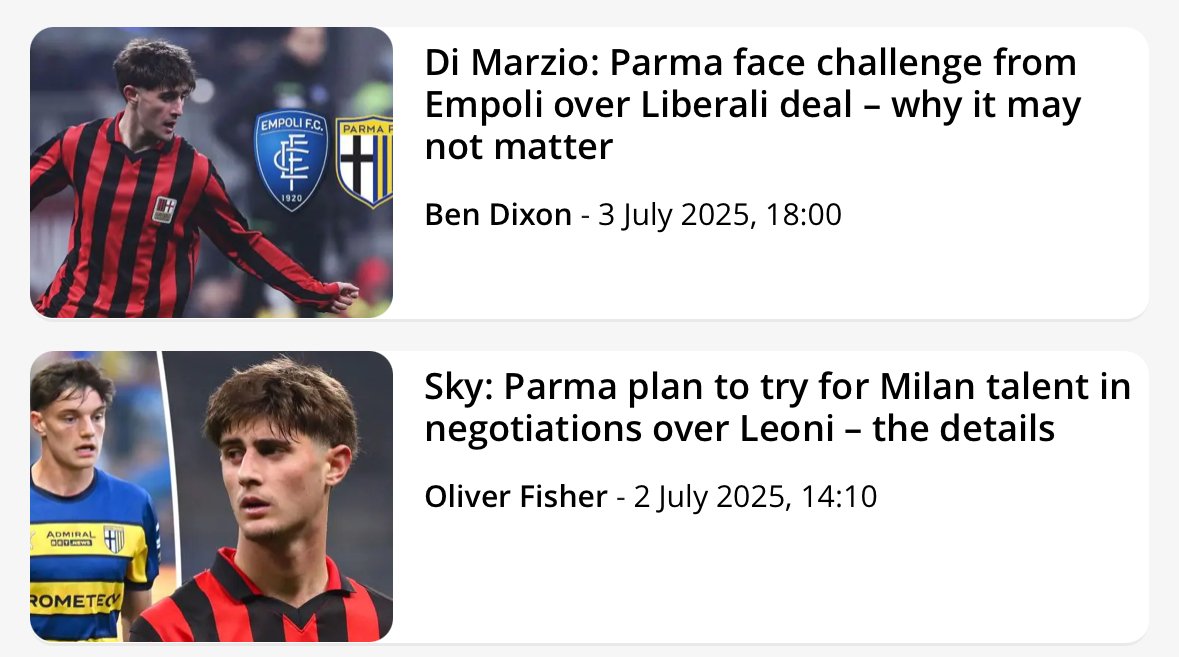This screenshot has width=1179, height=657.
Task: Click the 3 July 2025, 18:00 timestamp
Action: click(x=720, y=215)
